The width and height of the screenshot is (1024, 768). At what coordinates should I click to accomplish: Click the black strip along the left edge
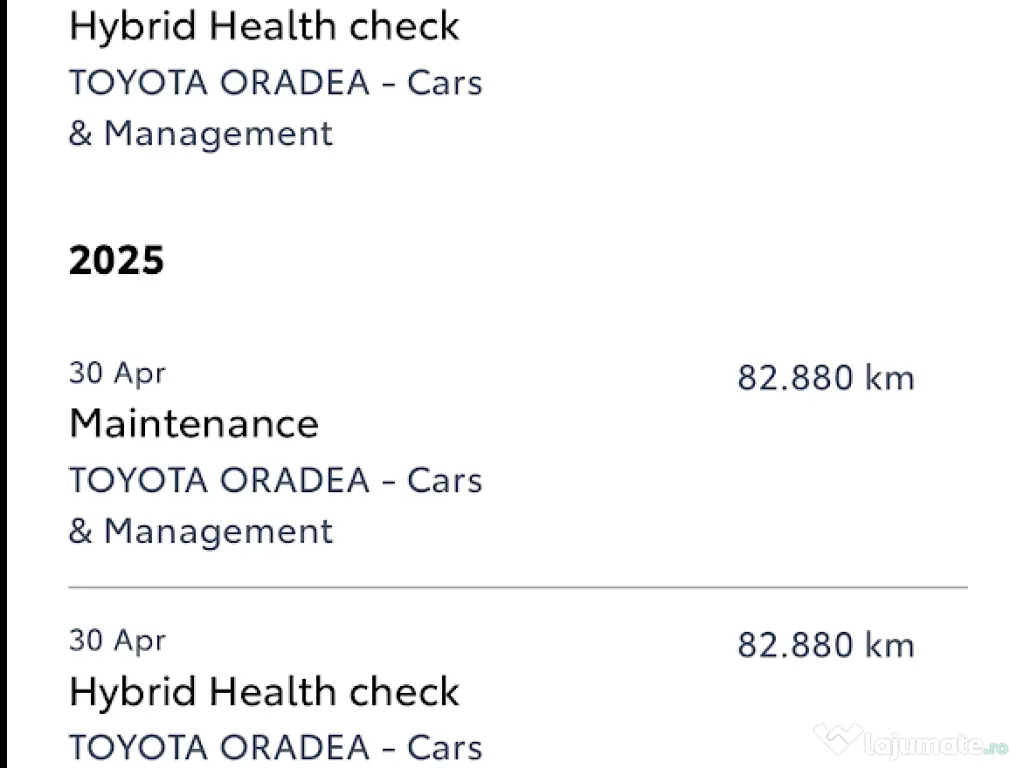click(4, 384)
